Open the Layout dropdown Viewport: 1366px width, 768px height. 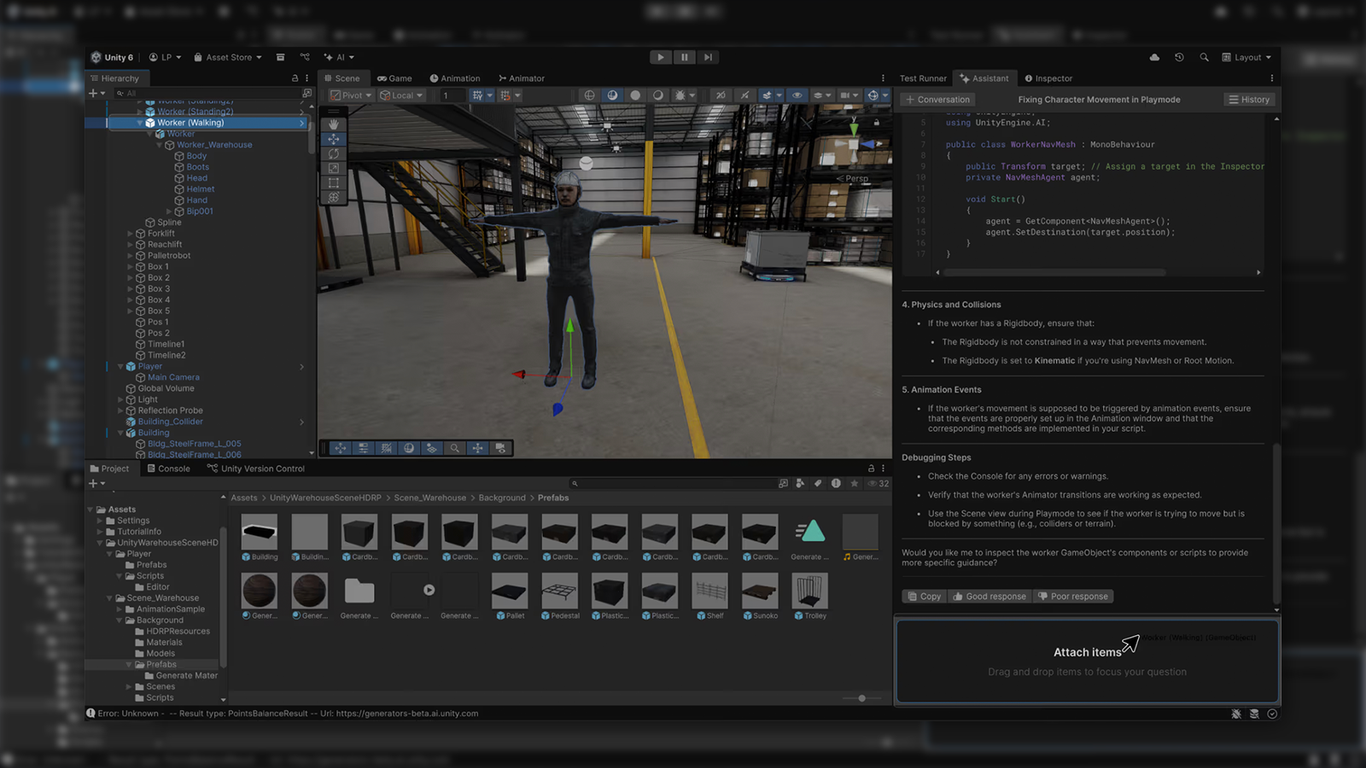click(x=1247, y=57)
